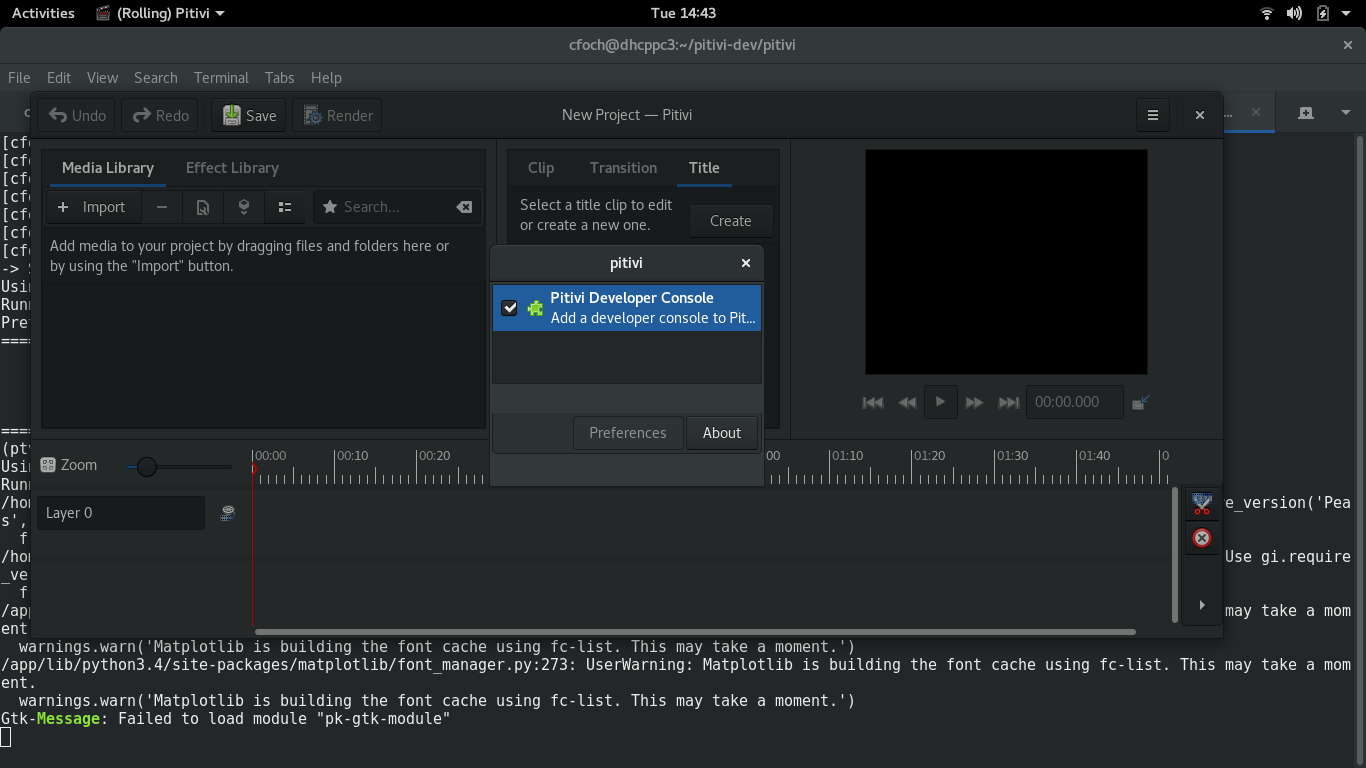This screenshot has width=1366, height=768.
Task: Open the Render dialog
Action: [338, 115]
